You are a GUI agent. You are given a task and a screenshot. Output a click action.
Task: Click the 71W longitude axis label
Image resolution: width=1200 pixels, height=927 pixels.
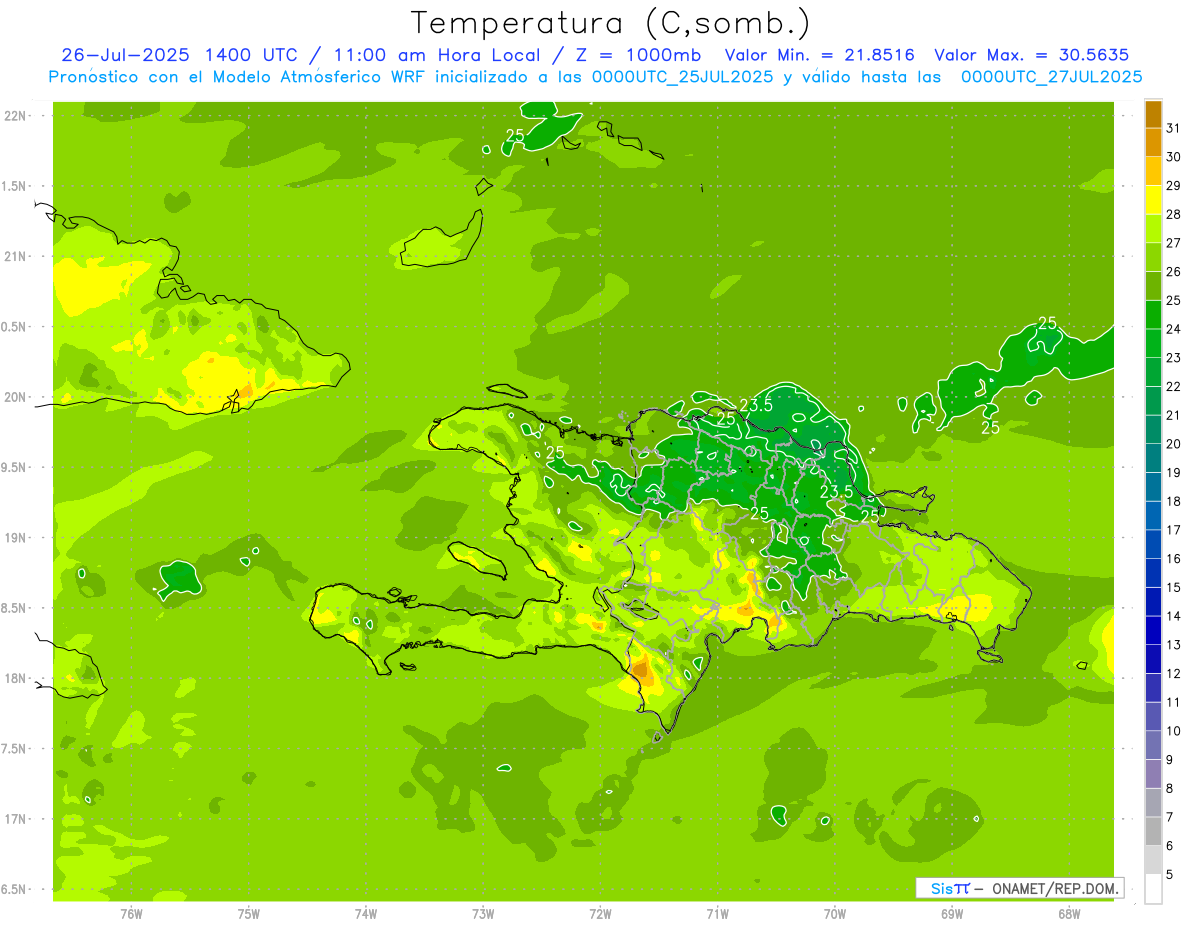[x=717, y=914]
